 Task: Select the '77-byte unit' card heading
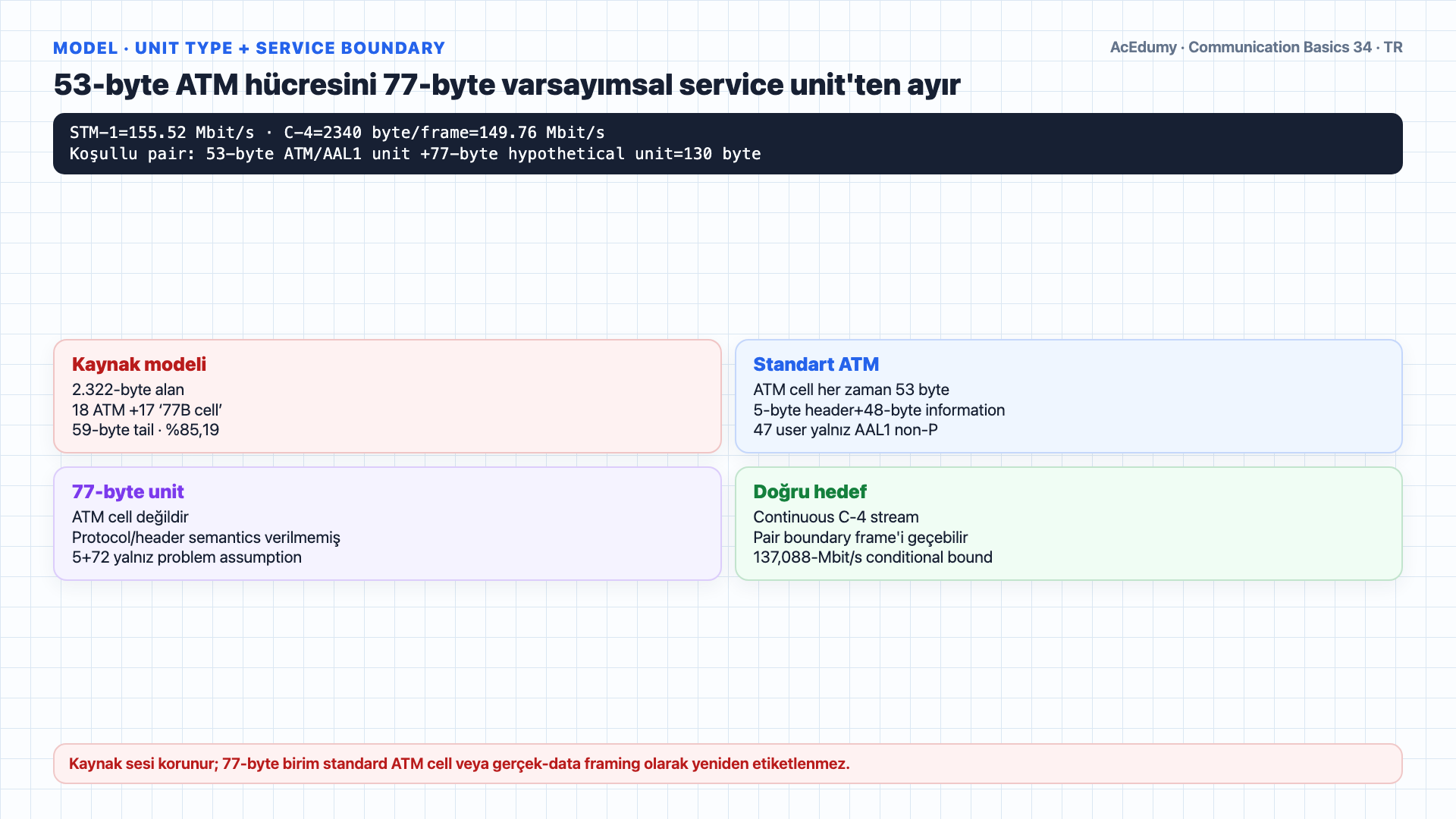click(127, 491)
